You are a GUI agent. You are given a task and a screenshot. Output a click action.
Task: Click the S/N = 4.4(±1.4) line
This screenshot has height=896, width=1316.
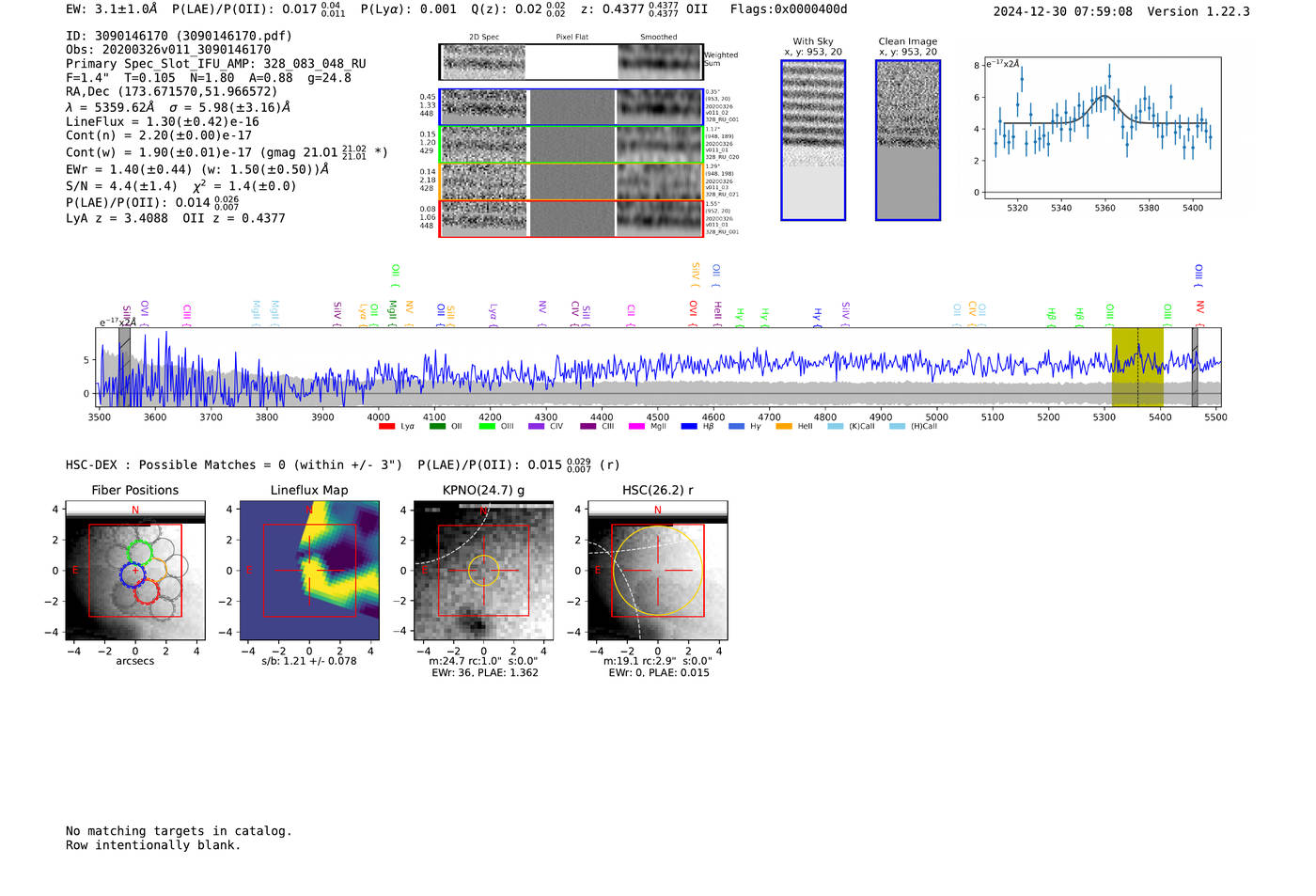click(181, 186)
